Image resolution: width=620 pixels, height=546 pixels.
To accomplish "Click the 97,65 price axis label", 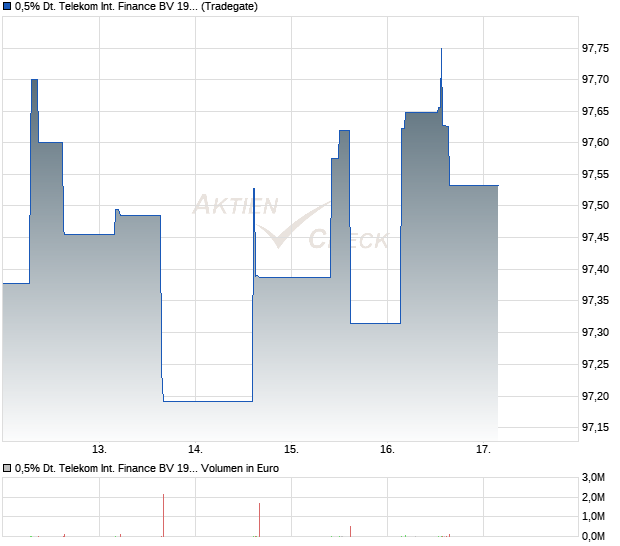I will coord(595,111).
